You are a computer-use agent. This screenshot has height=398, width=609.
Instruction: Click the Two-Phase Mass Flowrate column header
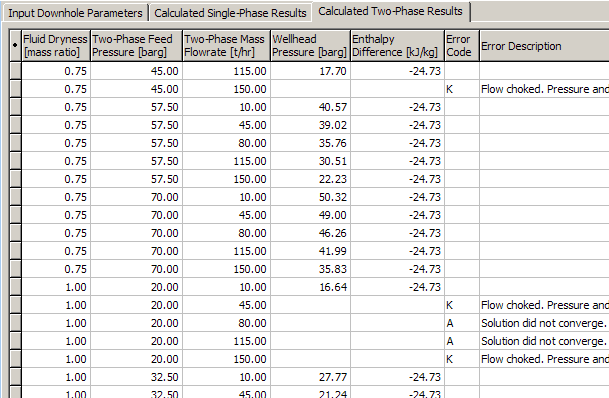(x=226, y=46)
